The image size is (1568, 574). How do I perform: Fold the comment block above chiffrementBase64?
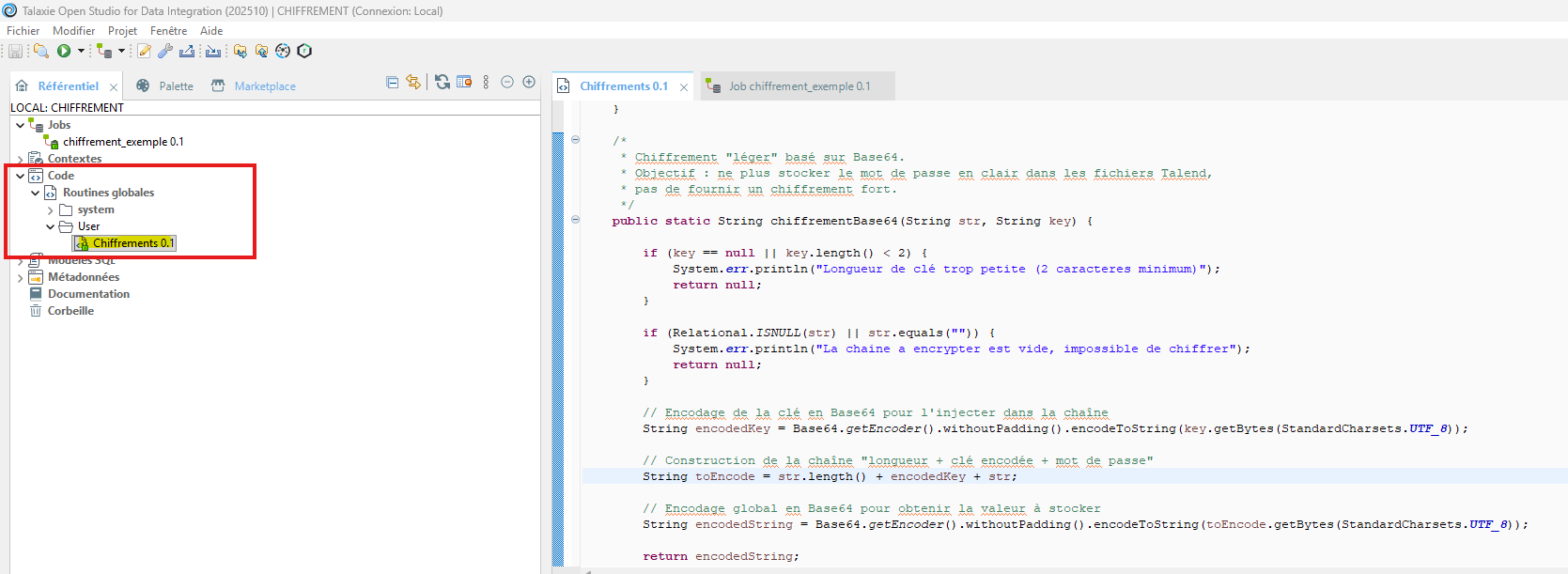pyautogui.click(x=575, y=140)
